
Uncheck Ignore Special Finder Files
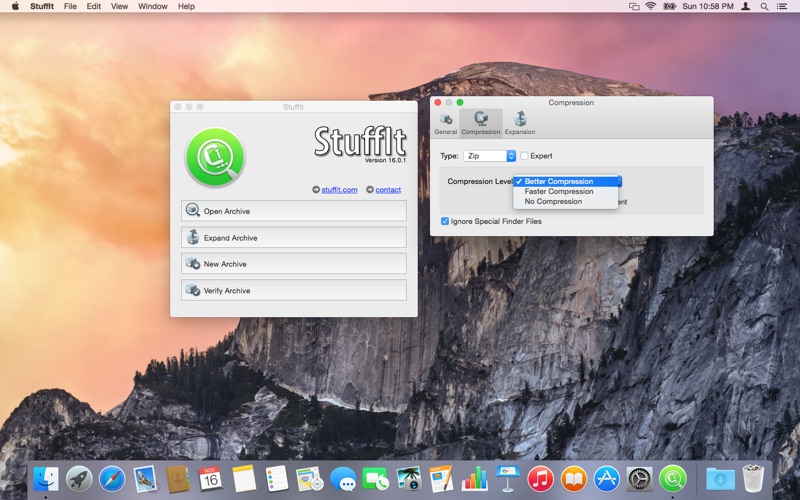click(445, 221)
